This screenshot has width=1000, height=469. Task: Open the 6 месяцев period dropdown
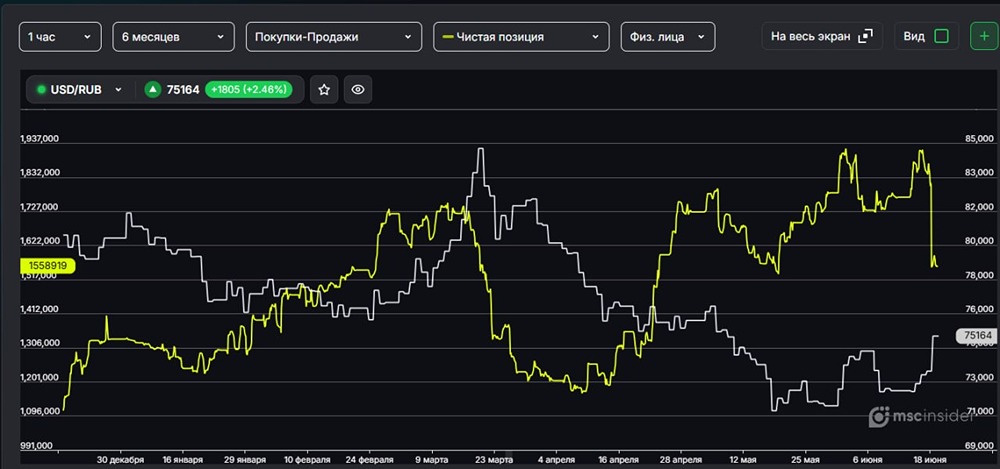tap(173, 37)
